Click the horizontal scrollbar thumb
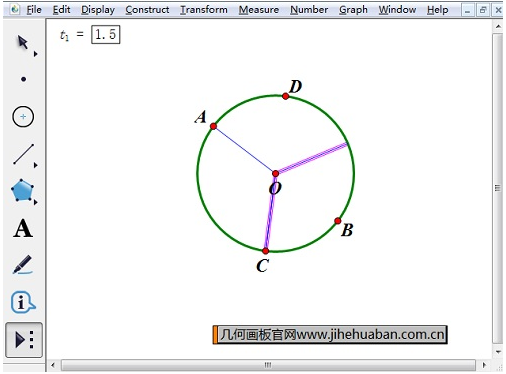This screenshot has height=374, width=506. pos(268,365)
